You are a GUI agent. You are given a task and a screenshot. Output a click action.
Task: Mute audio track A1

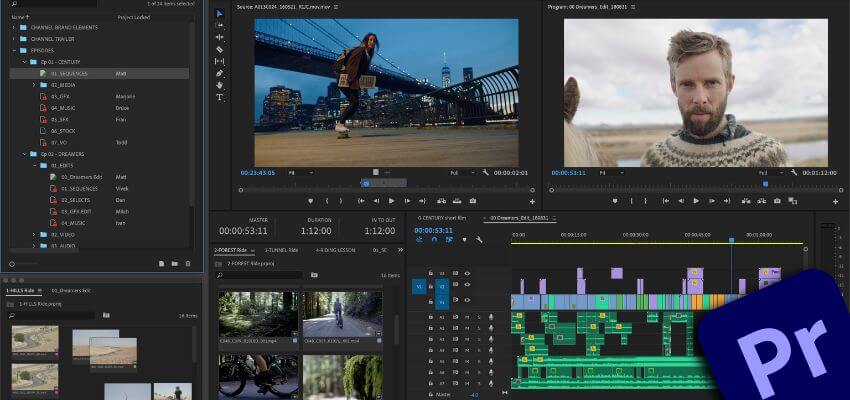pyautogui.click(x=467, y=316)
